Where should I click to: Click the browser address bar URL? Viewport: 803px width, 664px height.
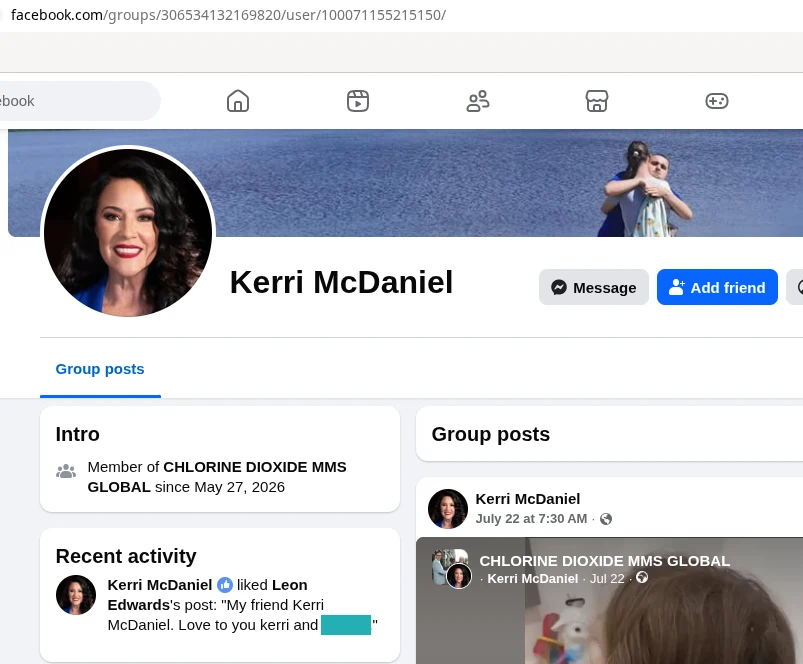[x=228, y=15]
